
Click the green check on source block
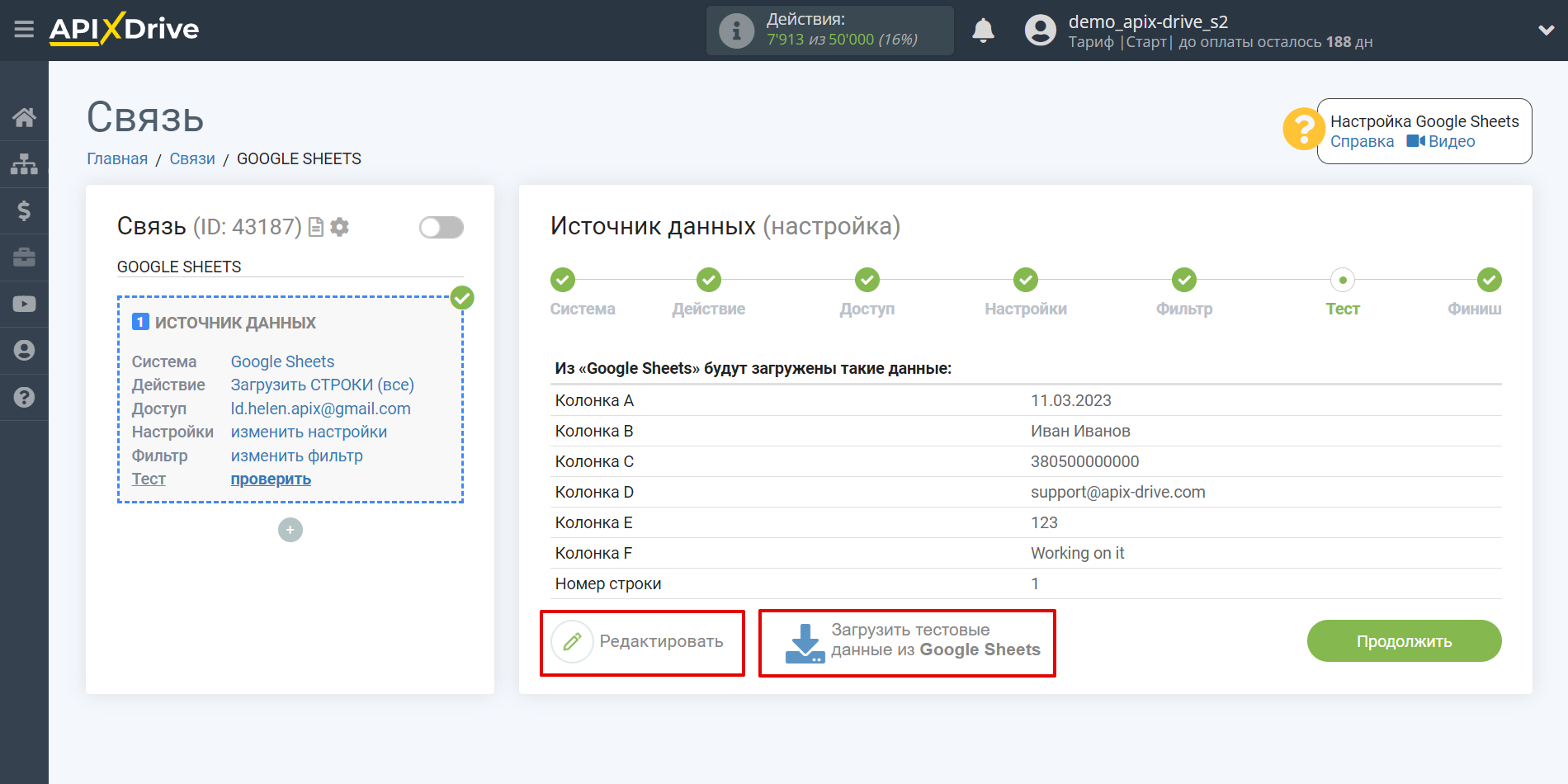462,298
